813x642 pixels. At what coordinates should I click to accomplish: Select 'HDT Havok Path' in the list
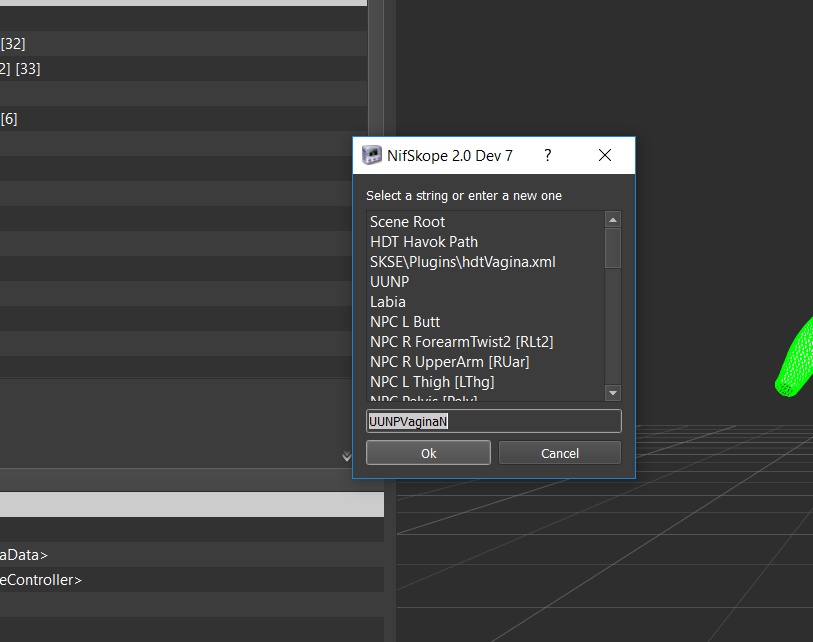click(485, 242)
